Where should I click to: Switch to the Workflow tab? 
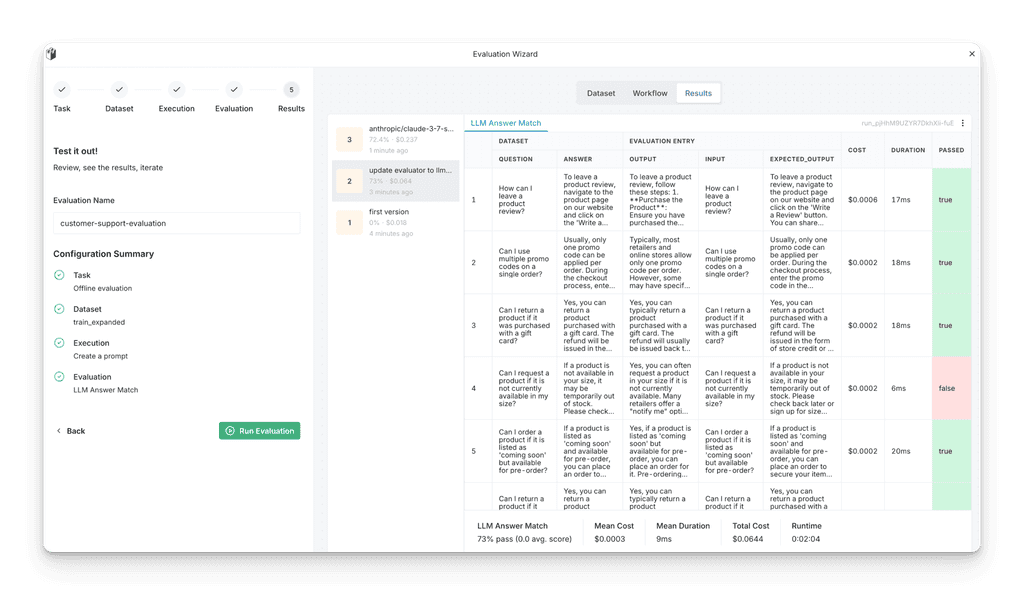(650, 93)
